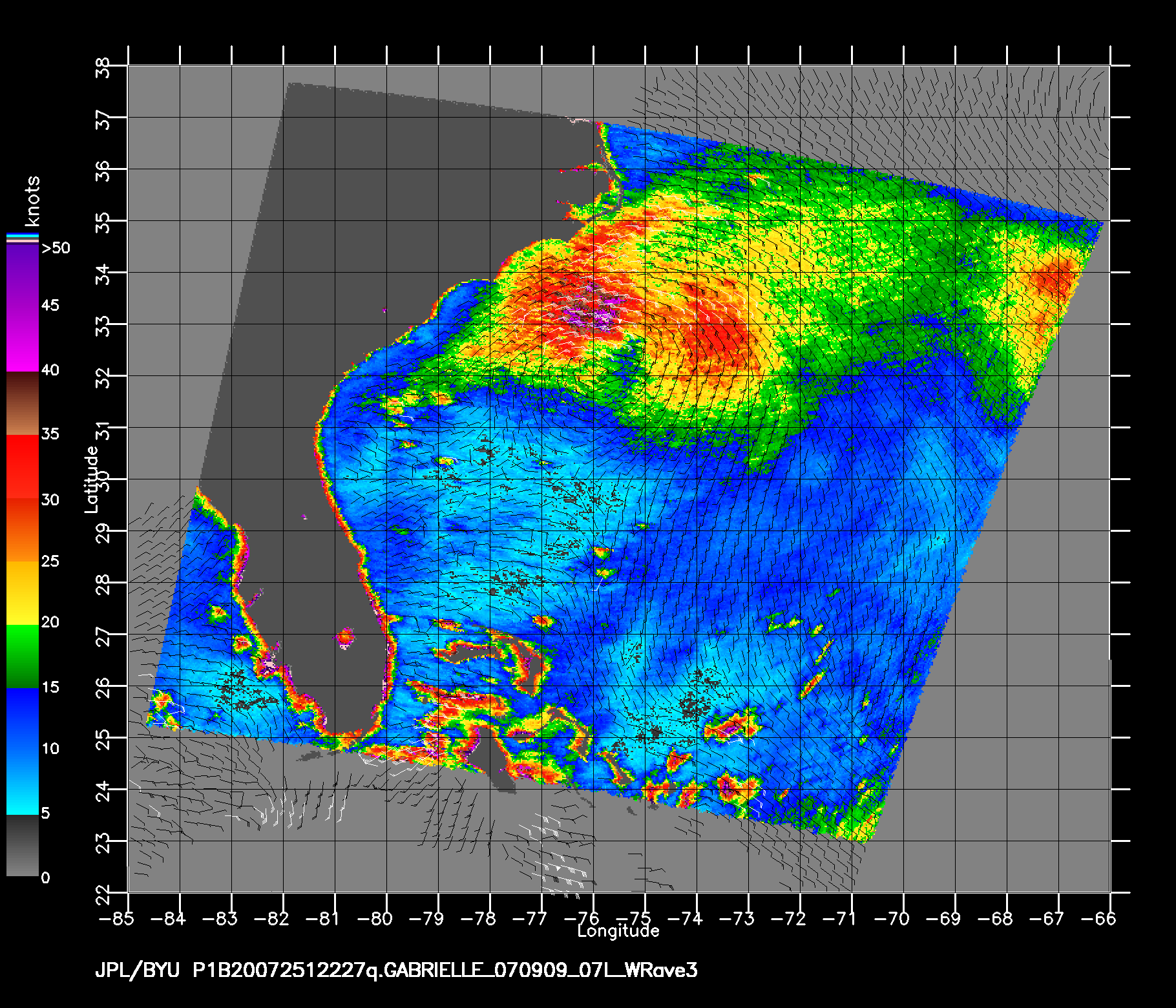
Task: Pick the red 30–35 knots color band
Action: (23, 466)
